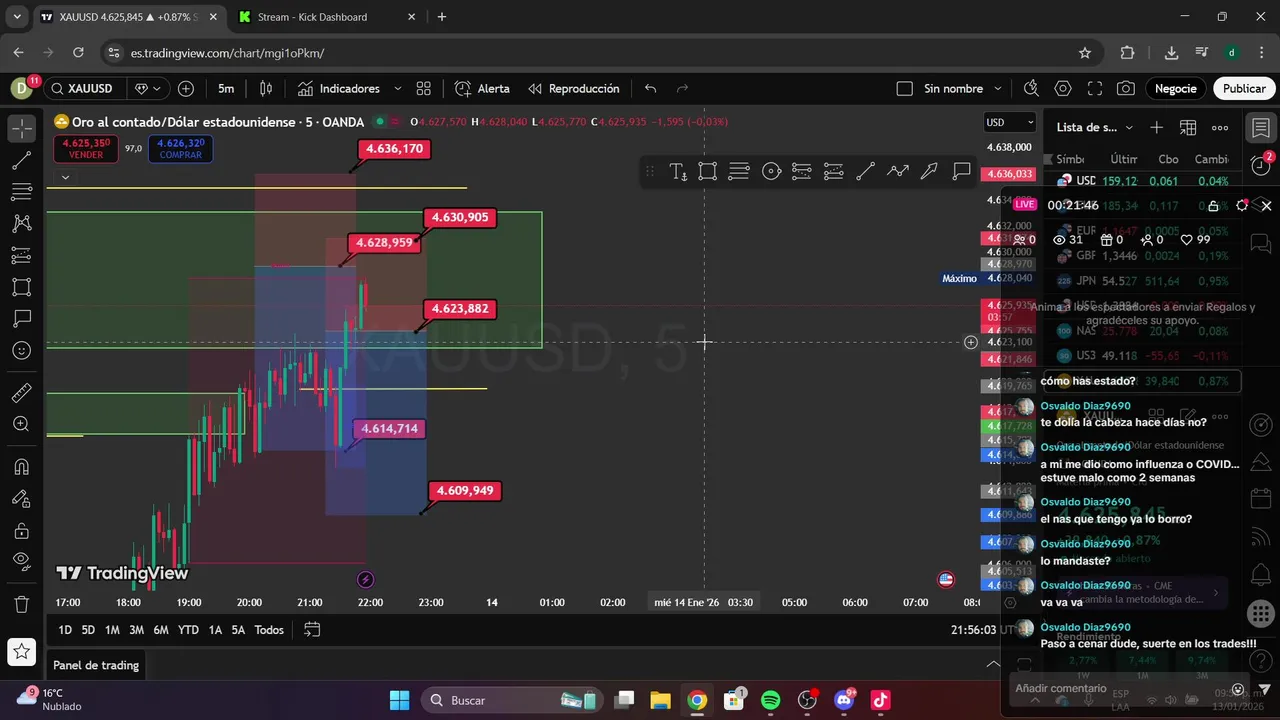Click the Publicar button
This screenshot has width=1280, height=720.
tap(1244, 88)
